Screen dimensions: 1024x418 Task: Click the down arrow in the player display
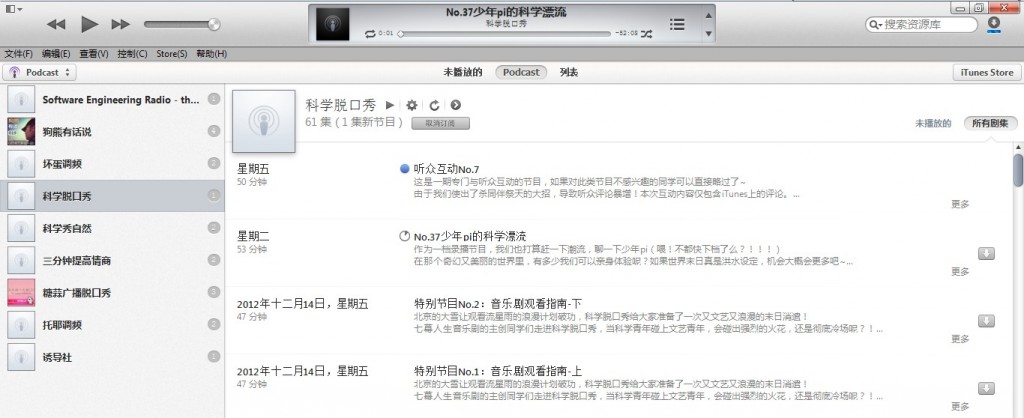tap(709, 34)
